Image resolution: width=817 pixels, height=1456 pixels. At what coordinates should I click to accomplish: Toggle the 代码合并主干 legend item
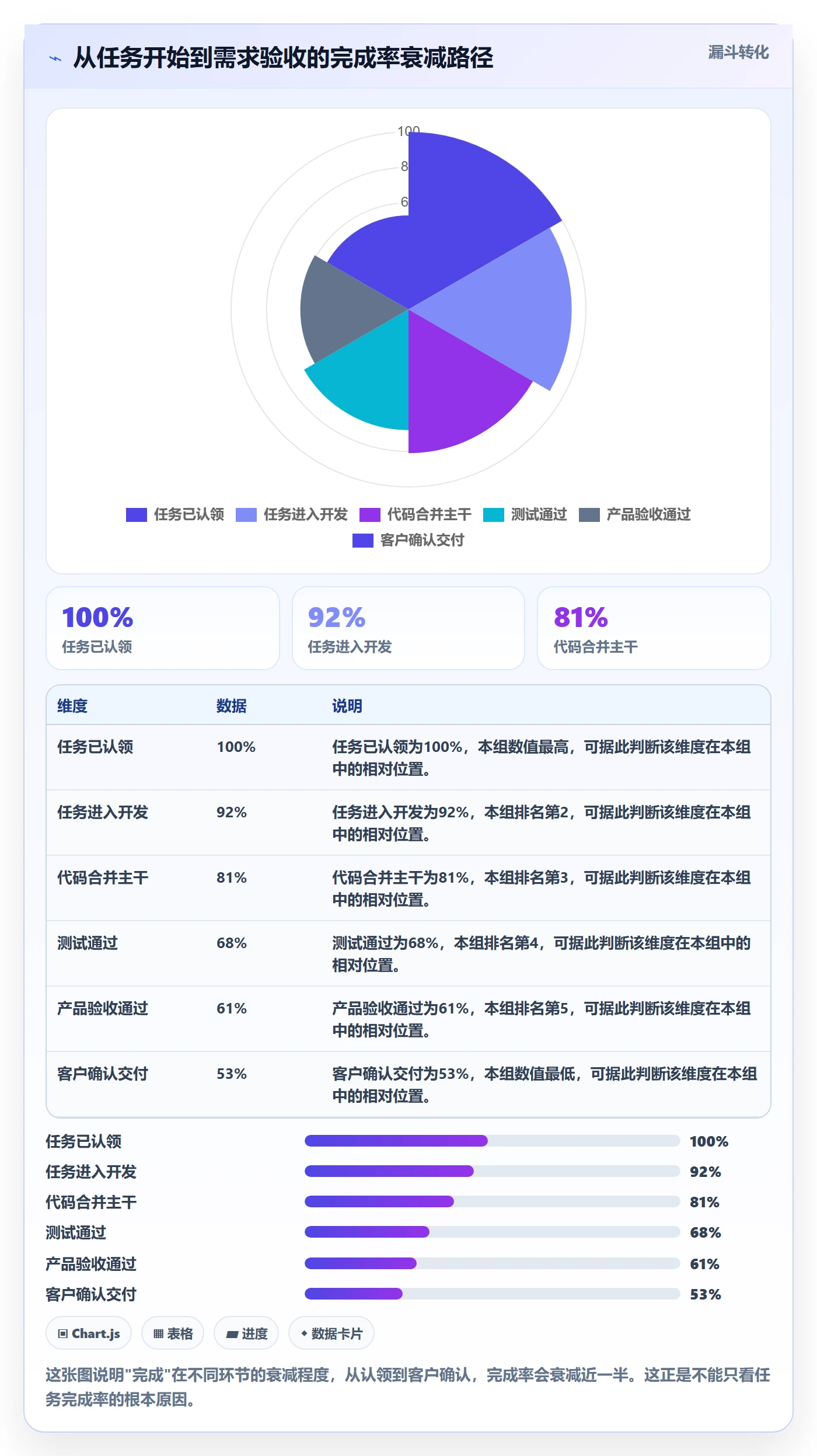[x=415, y=514]
